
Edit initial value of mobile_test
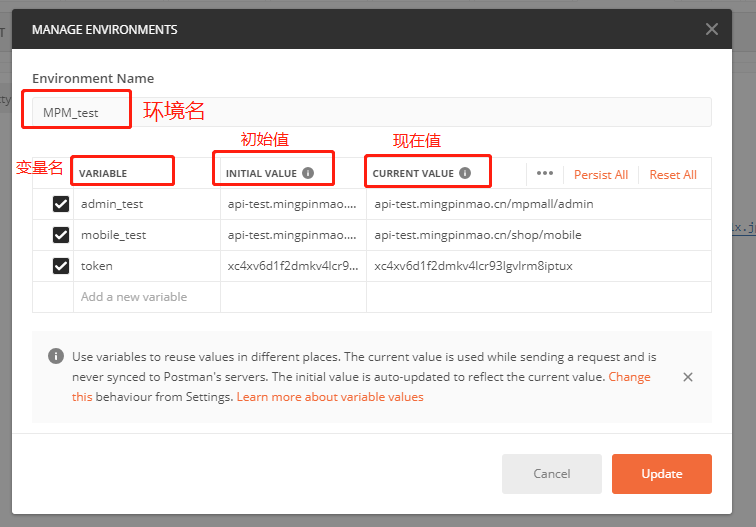tap(293, 235)
